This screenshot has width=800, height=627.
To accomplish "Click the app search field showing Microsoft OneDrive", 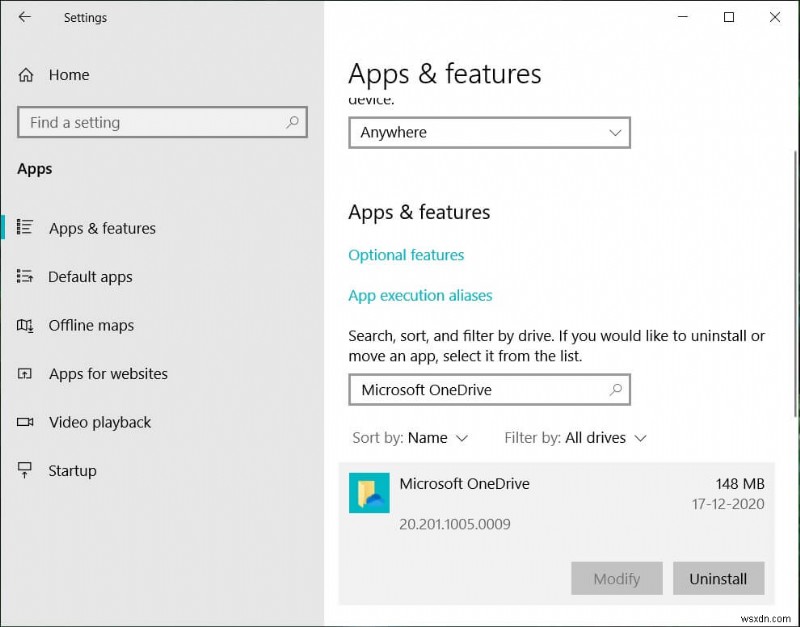I will [489, 390].
